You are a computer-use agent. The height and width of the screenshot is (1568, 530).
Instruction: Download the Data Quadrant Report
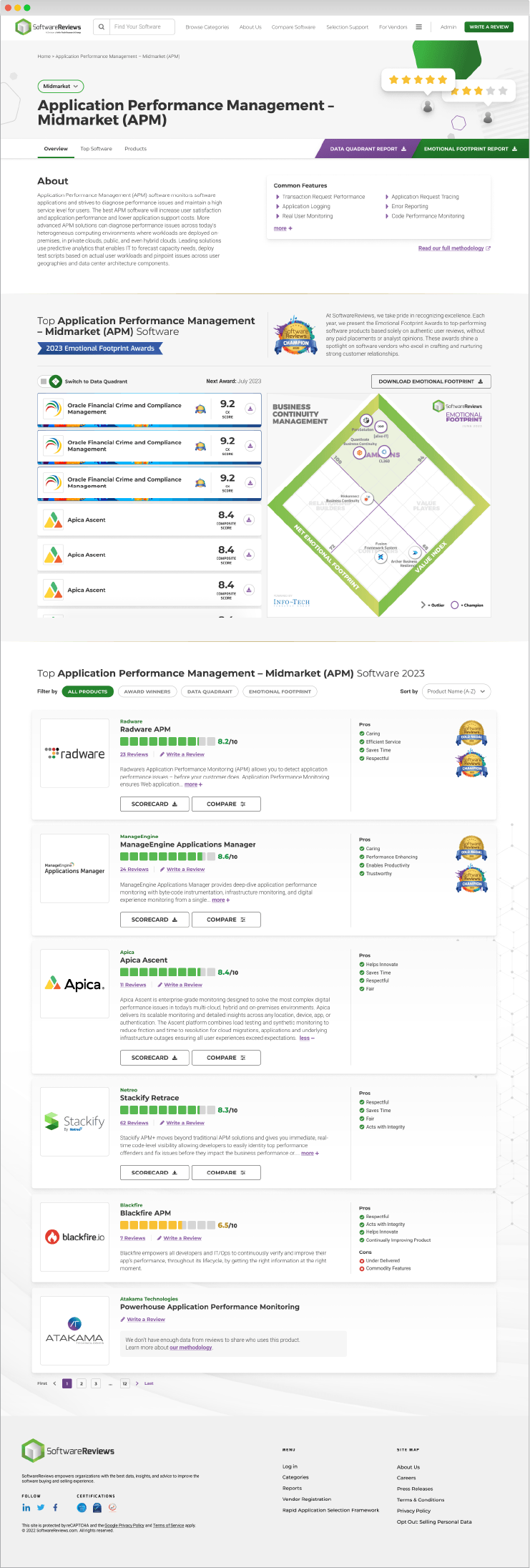(367, 149)
